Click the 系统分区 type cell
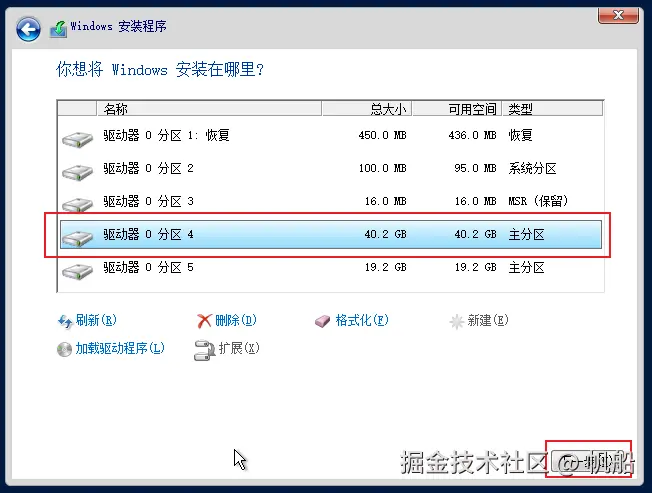Image resolution: width=652 pixels, height=493 pixels. coord(532,168)
